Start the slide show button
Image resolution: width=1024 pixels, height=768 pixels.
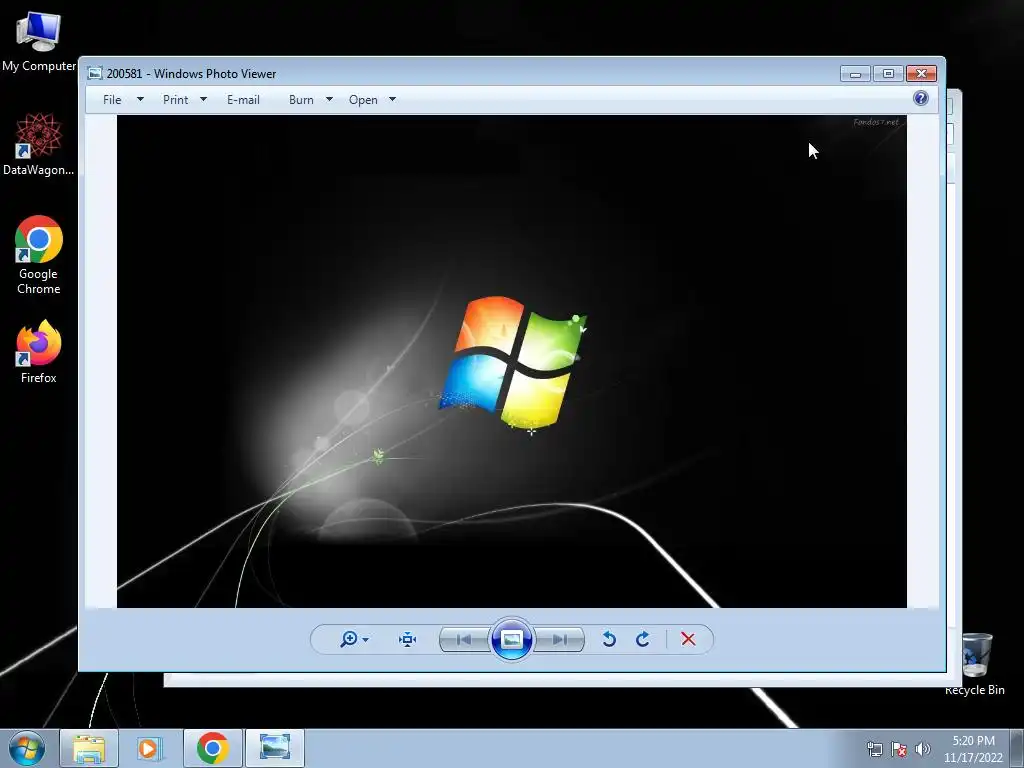click(x=511, y=639)
